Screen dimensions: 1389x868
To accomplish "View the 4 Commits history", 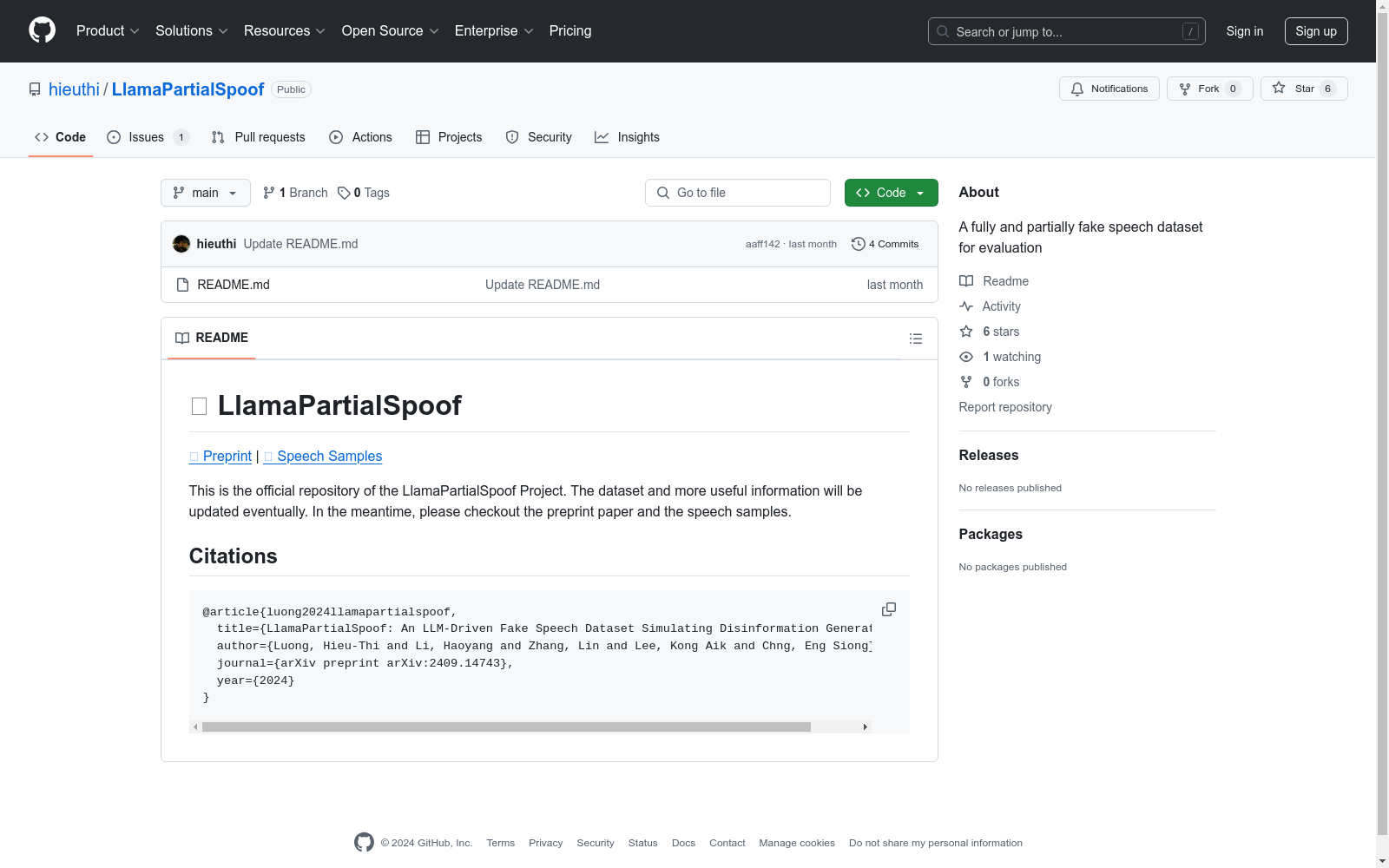I will click(885, 244).
